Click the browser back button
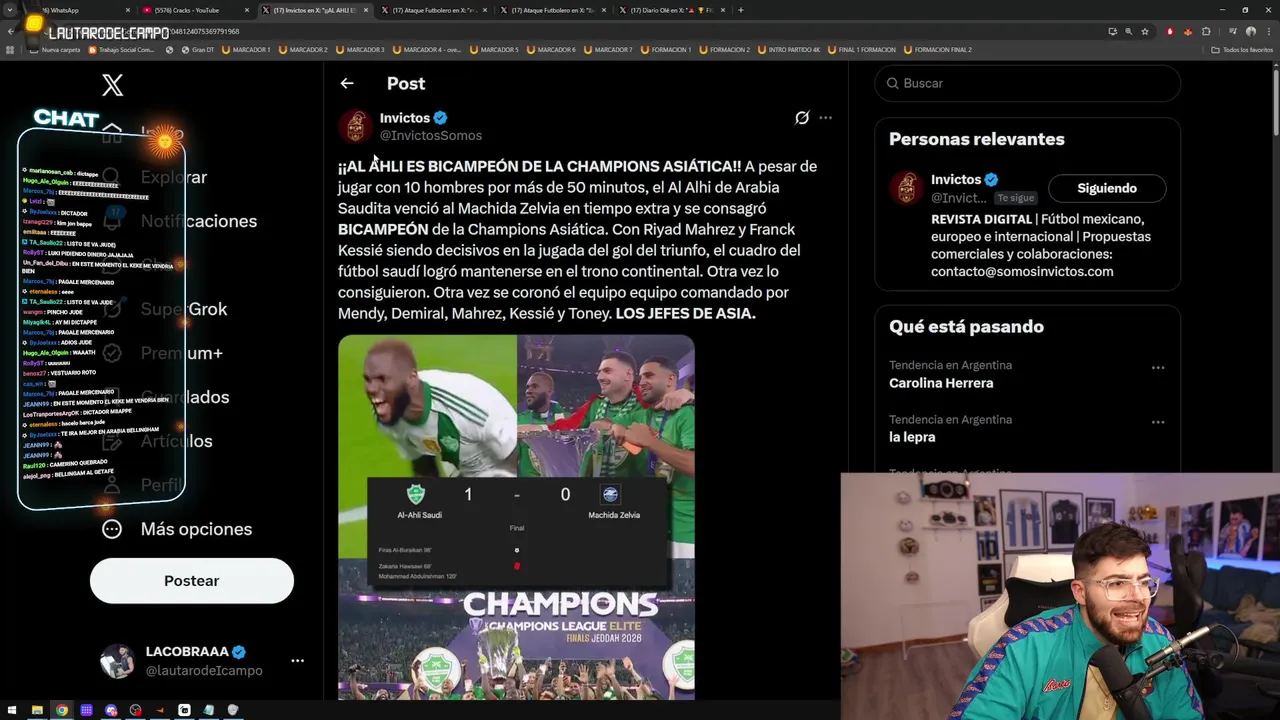This screenshot has height=720, width=1280. coord(10,31)
